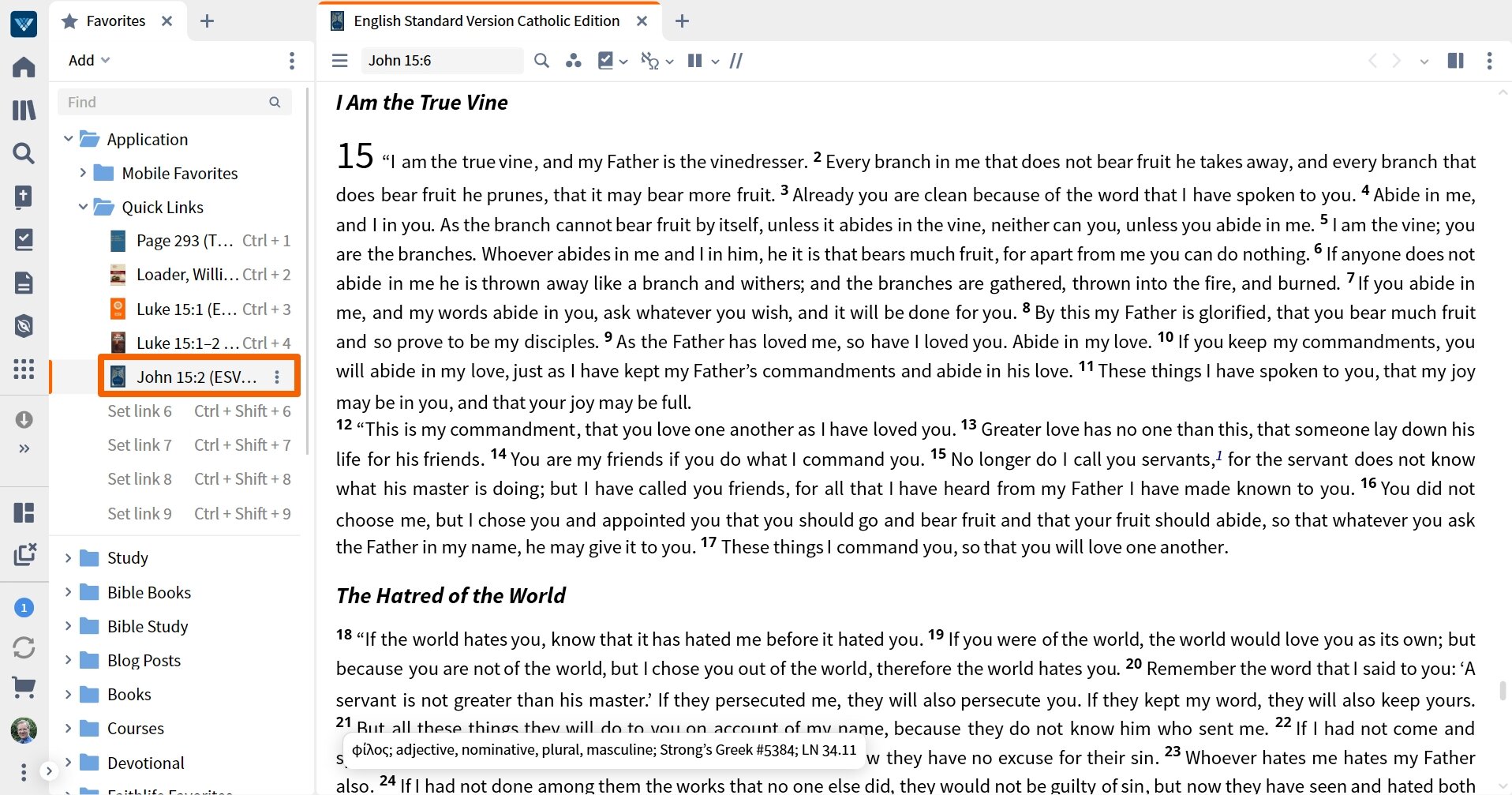Open the Home icon in sidebar
The image size is (1512, 795).
click(24, 67)
